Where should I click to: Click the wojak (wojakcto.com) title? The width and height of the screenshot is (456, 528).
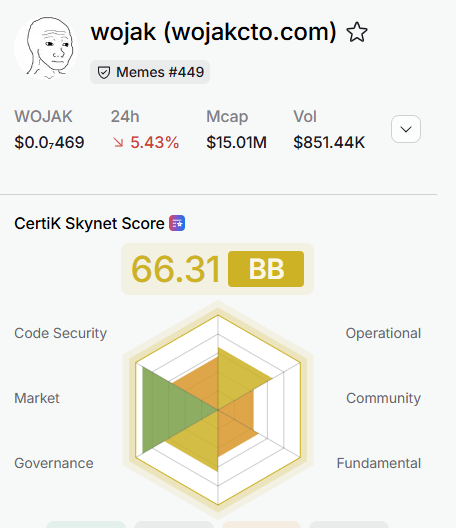[x=214, y=32]
